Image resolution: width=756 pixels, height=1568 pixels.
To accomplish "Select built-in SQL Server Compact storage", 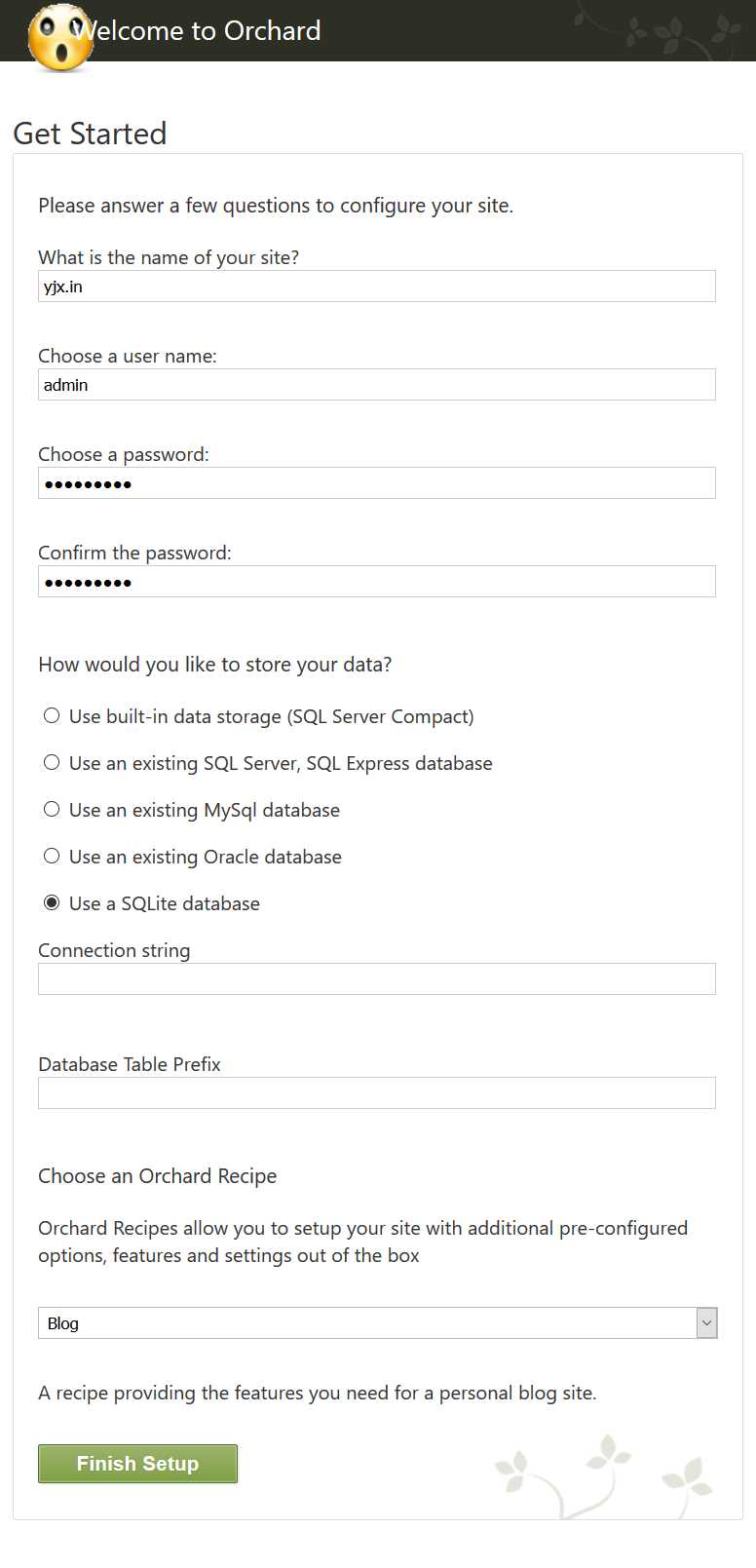I will pos(52,715).
